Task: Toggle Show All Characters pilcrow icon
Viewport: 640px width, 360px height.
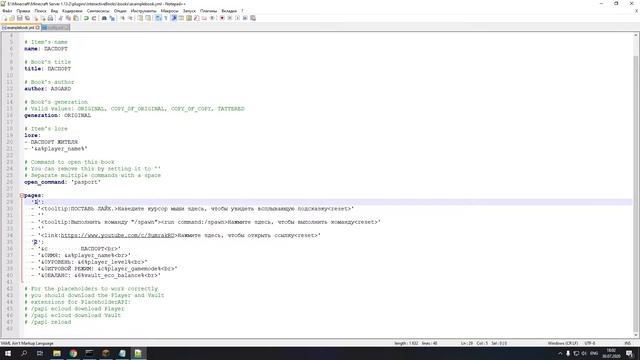Action: [x=166, y=18]
